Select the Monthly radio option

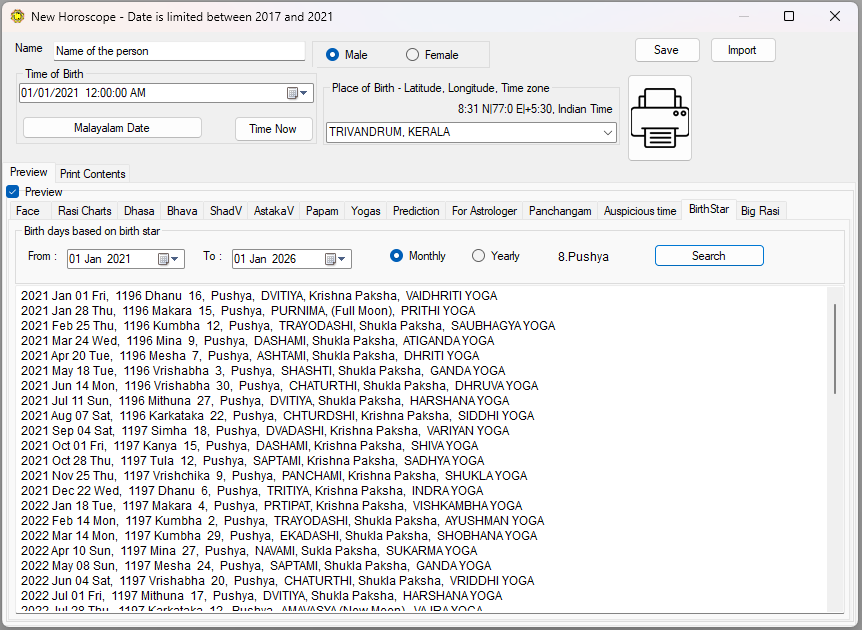[x=396, y=256]
